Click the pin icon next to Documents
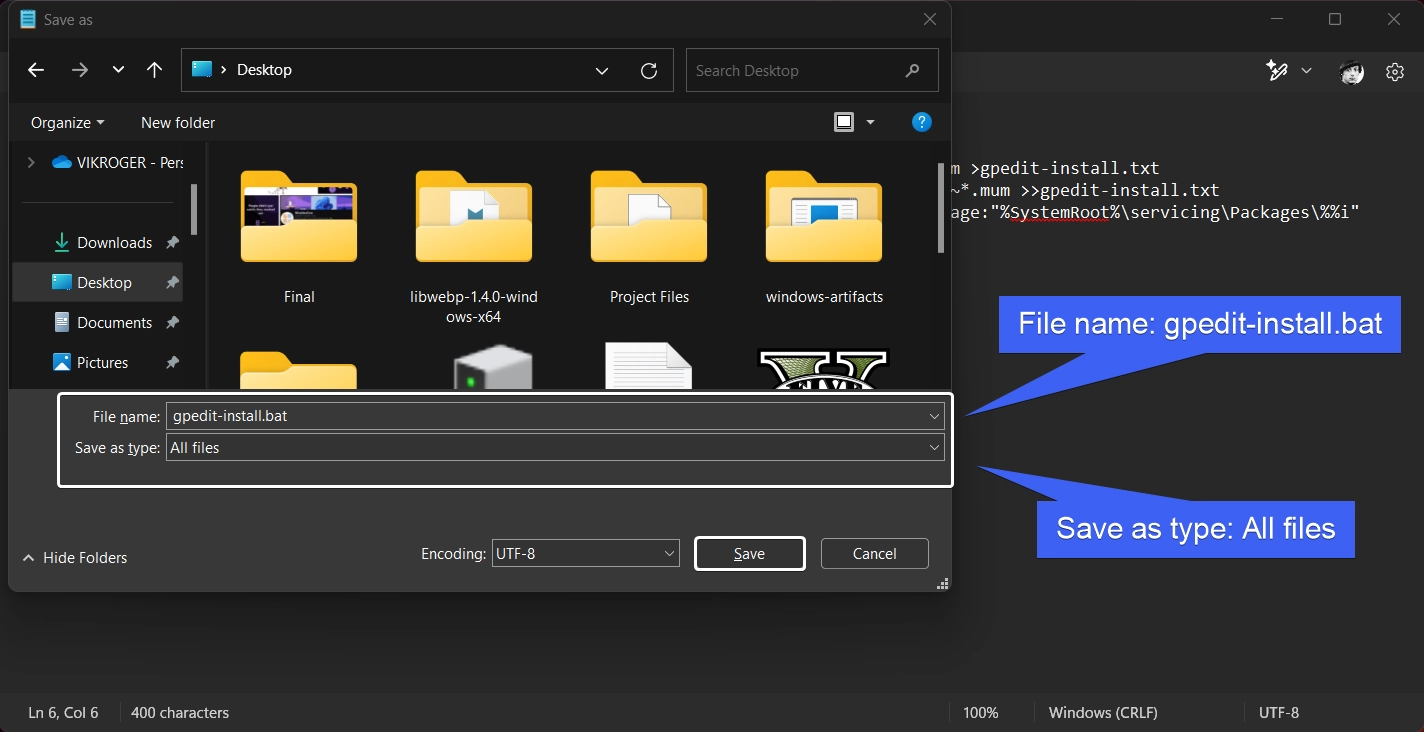The image size is (1424, 732). pyautogui.click(x=172, y=323)
